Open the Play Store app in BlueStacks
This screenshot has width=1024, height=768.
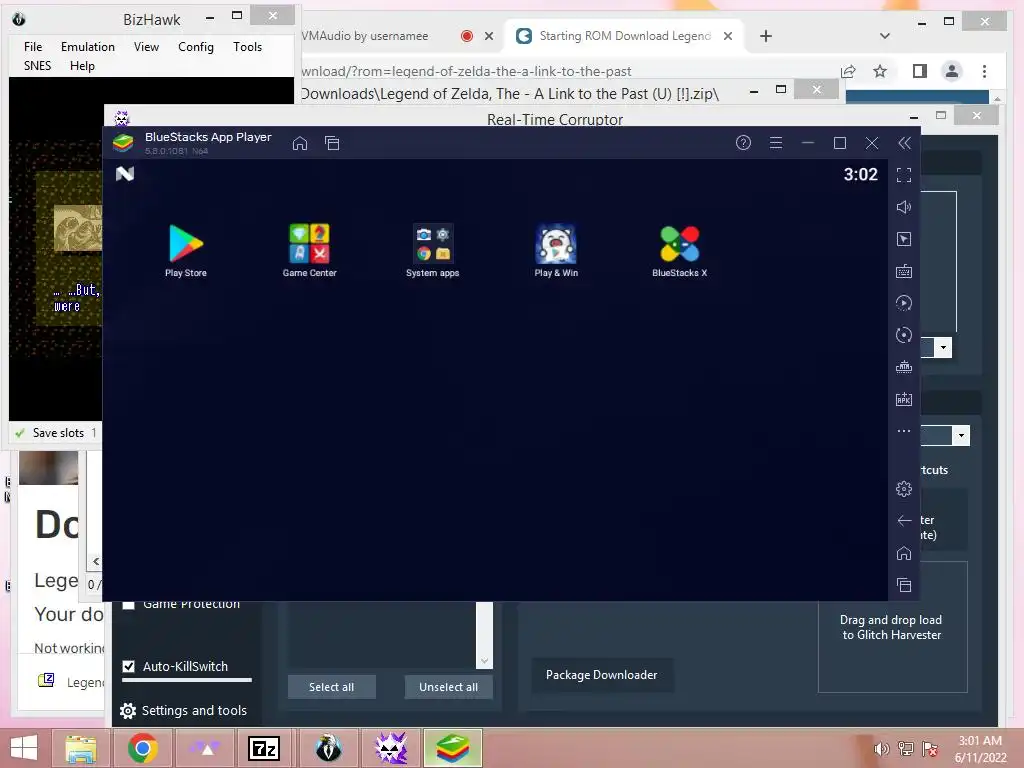pos(186,251)
